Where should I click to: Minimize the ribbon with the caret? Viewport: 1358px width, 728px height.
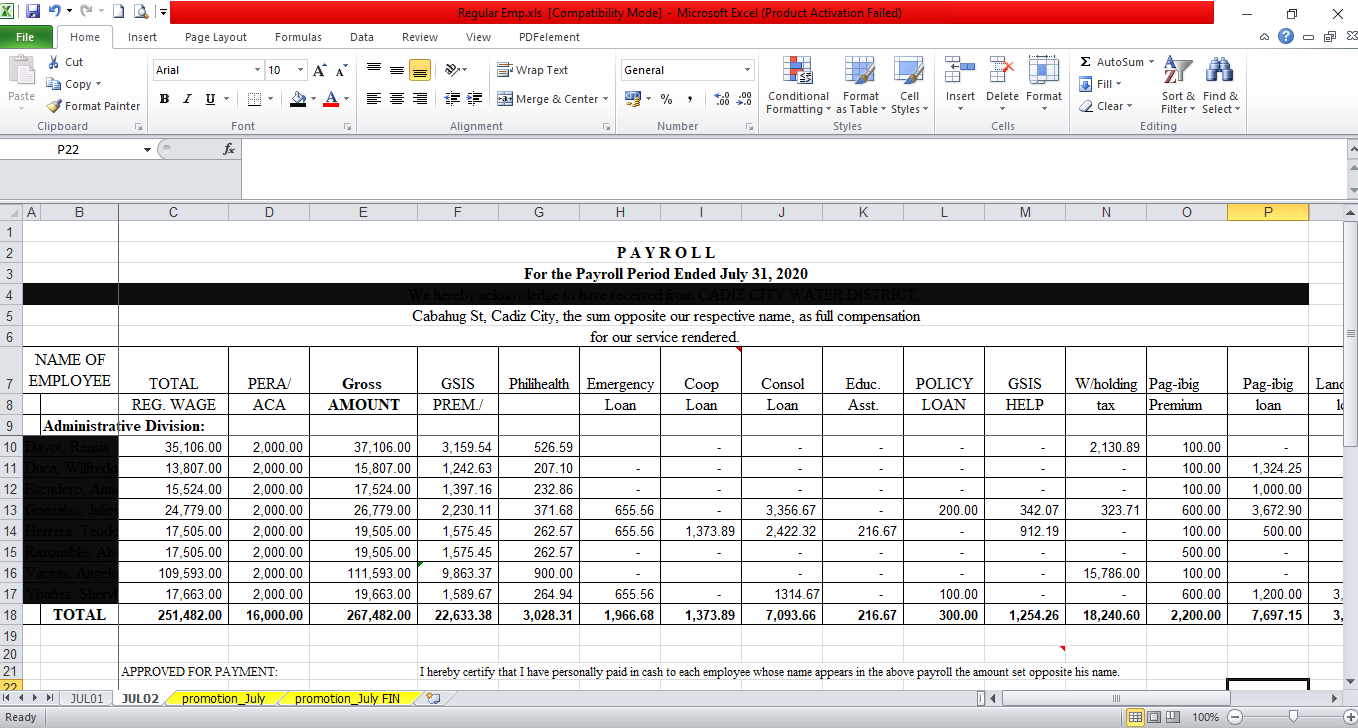[1266, 37]
